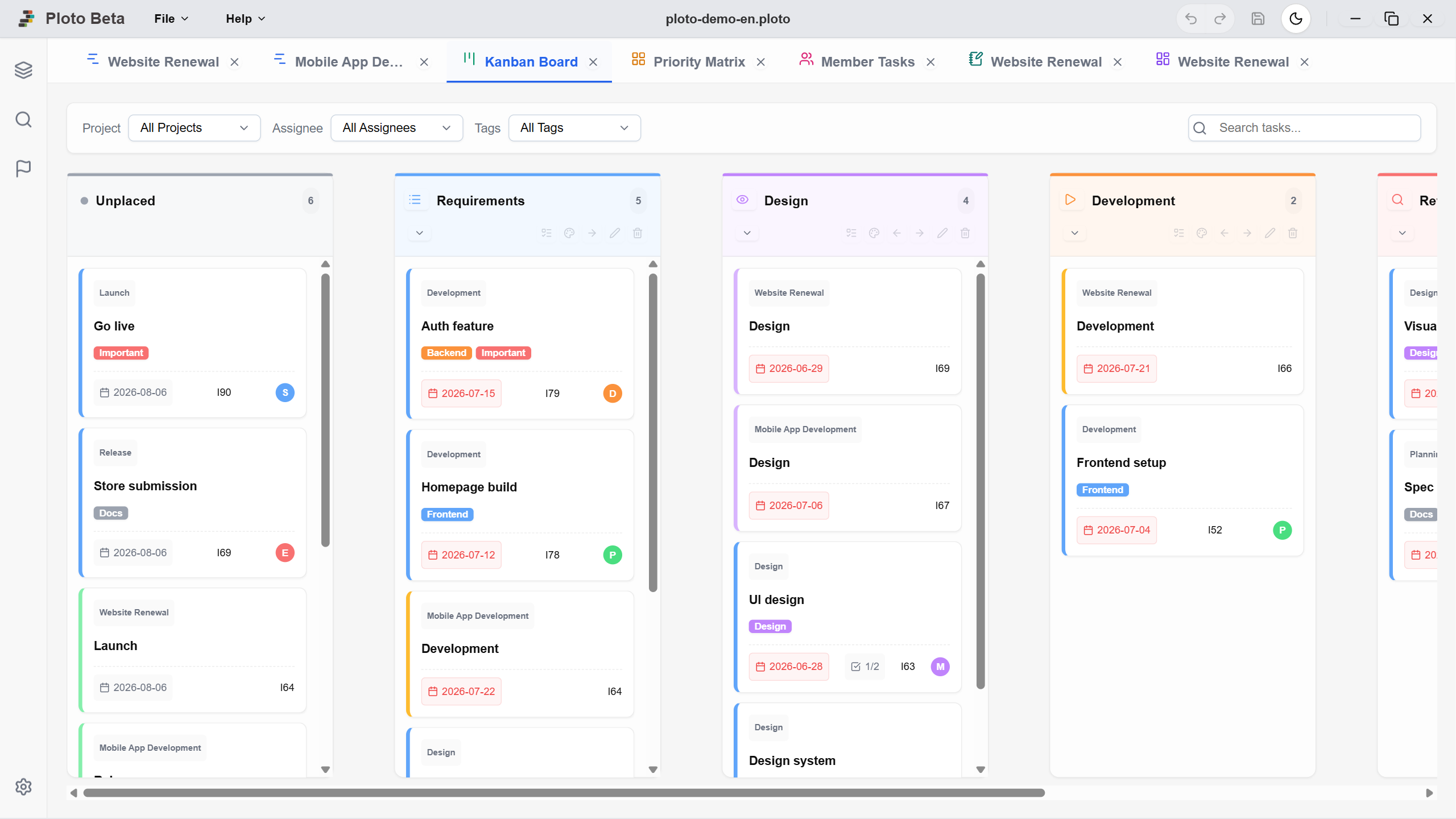The image size is (1456, 819).
Task: Edit the Requirements column with pencil icon
Action: pos(615,233)
